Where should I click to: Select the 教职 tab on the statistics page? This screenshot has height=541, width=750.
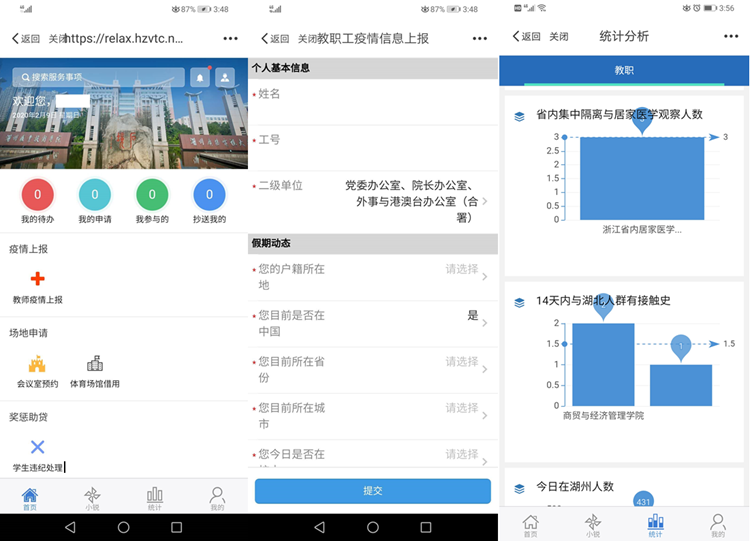[624, 71]
